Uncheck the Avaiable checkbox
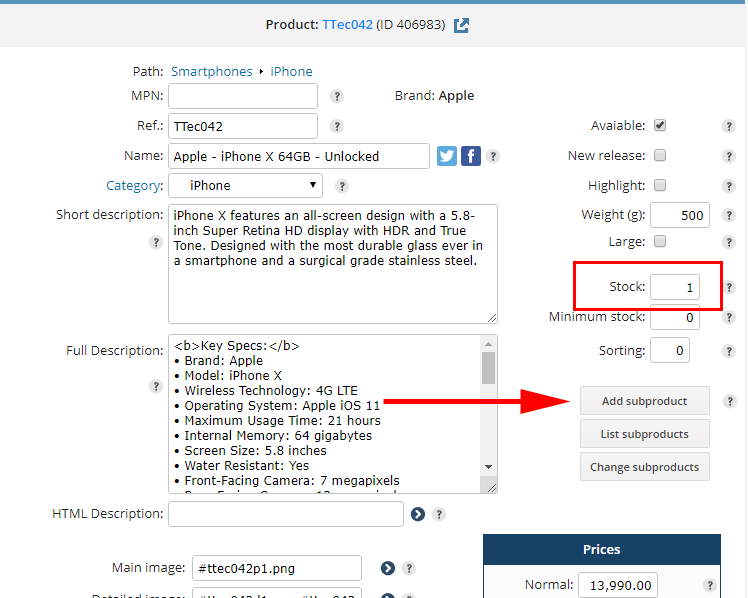The height and width of the screenshot is (598, 748). 660,125
